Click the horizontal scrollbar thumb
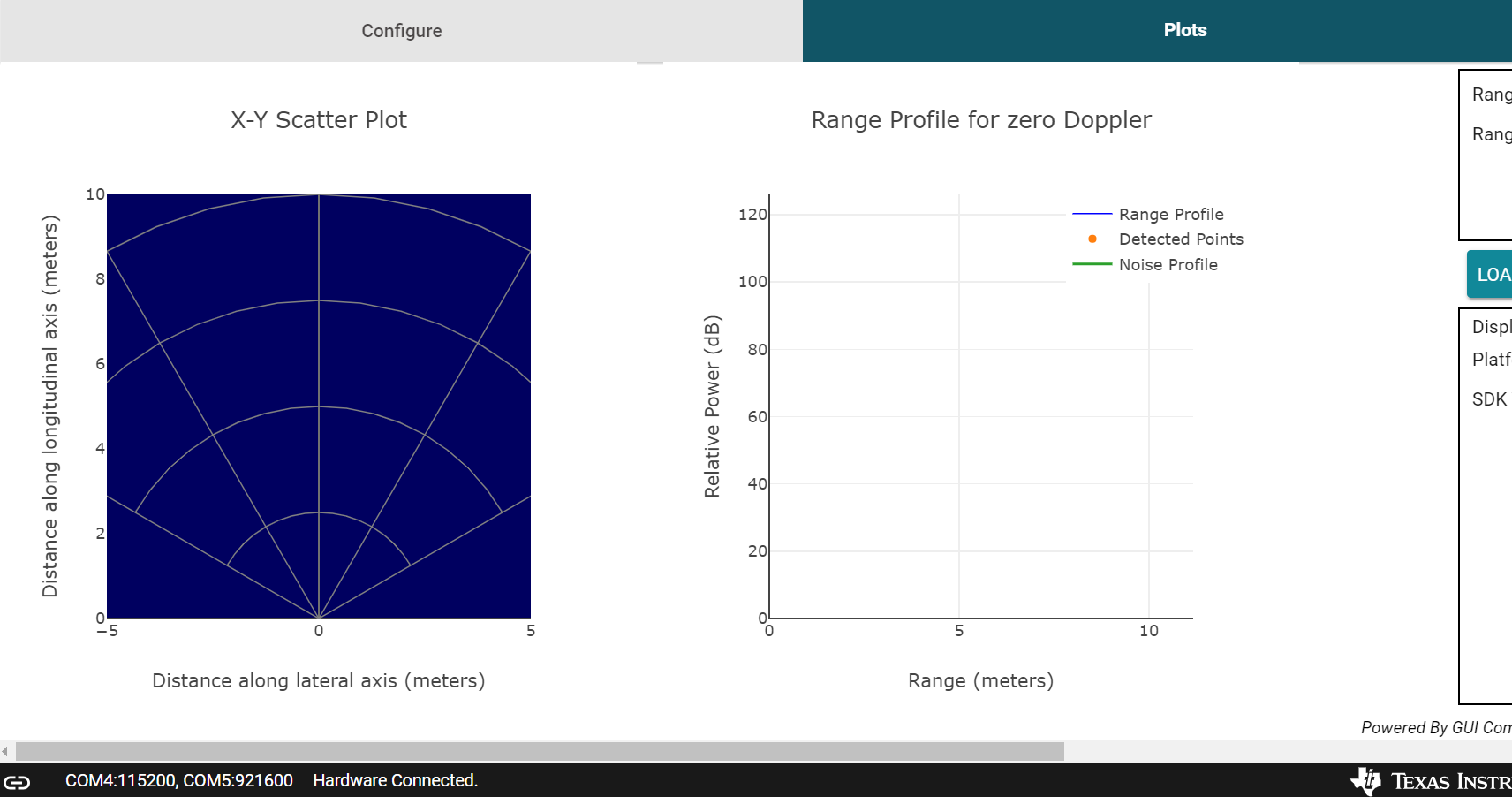Viewport: 1512px width, 797px height. pyautogui.click(x=540, y=752)
